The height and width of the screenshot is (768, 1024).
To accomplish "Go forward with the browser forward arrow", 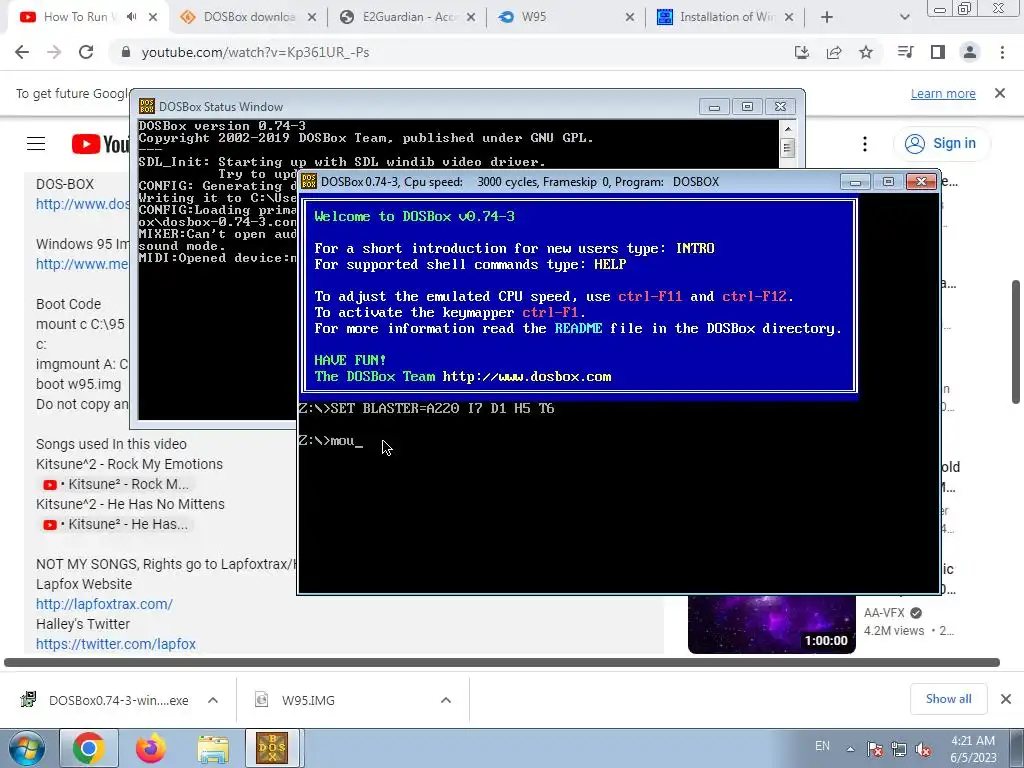I will 54,52.
